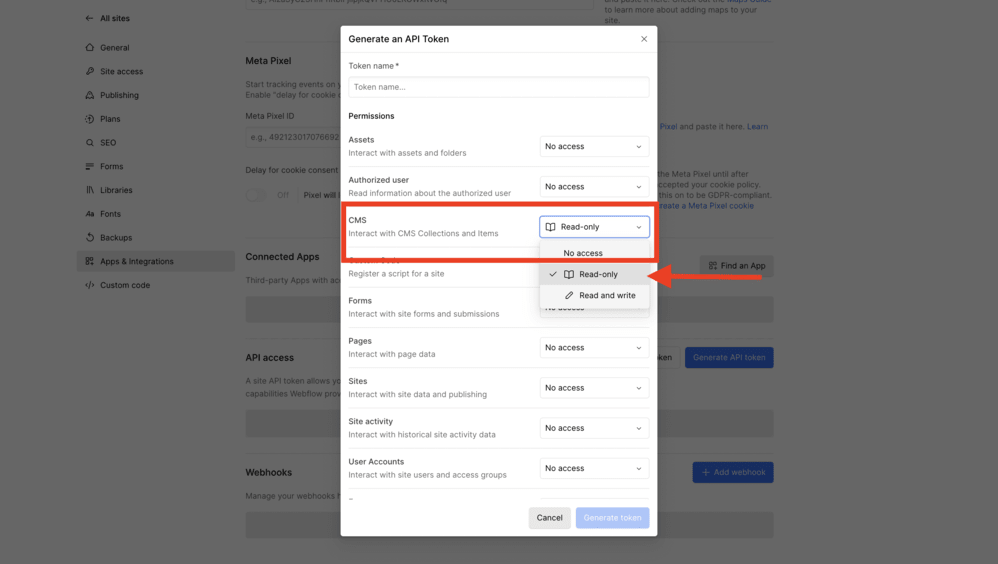
Task: Click the General home icon in sidebar
Action: (x=90, y=48)
